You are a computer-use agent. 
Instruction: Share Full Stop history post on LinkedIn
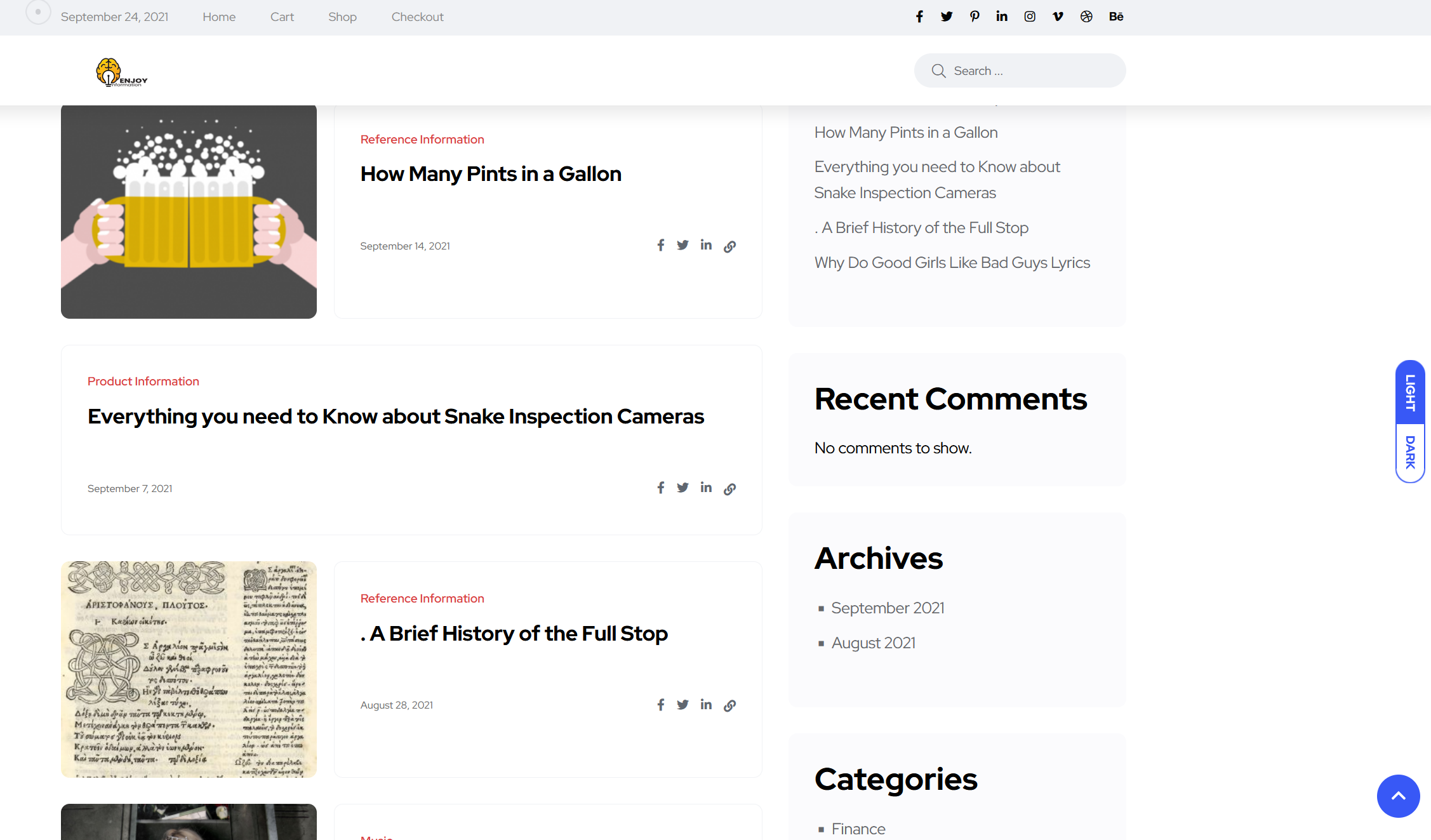click(706, 705)
